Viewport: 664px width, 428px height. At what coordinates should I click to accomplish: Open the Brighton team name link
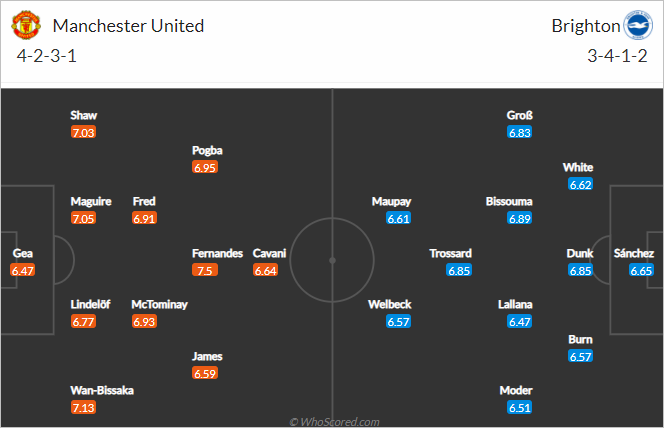click(586, 26)
